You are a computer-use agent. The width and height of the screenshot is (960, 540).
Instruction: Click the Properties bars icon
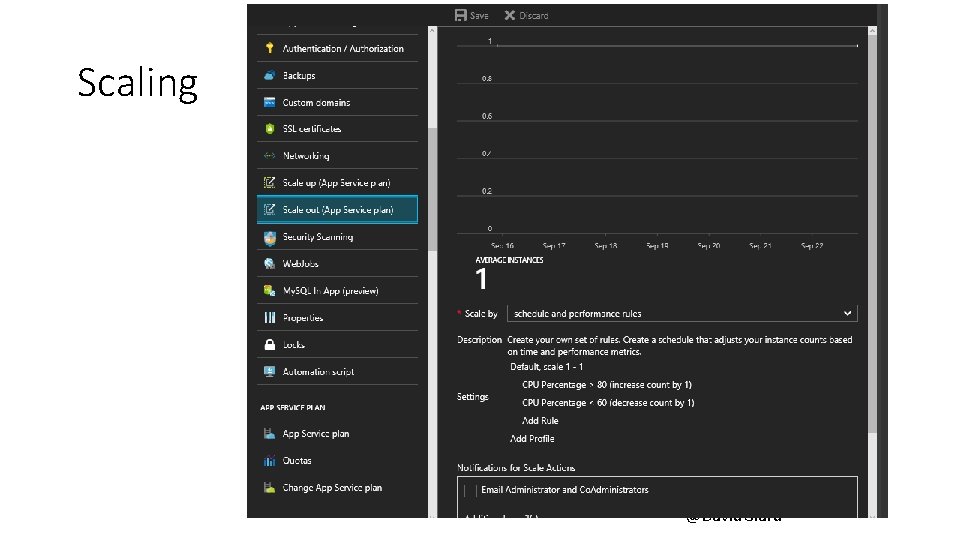tap(269, 318)
